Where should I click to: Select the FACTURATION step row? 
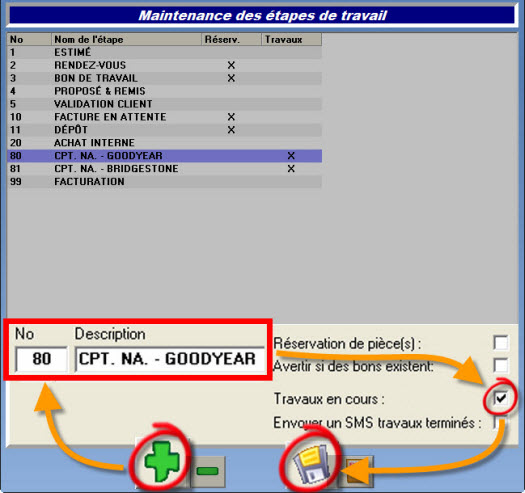(x=164, y=182)
